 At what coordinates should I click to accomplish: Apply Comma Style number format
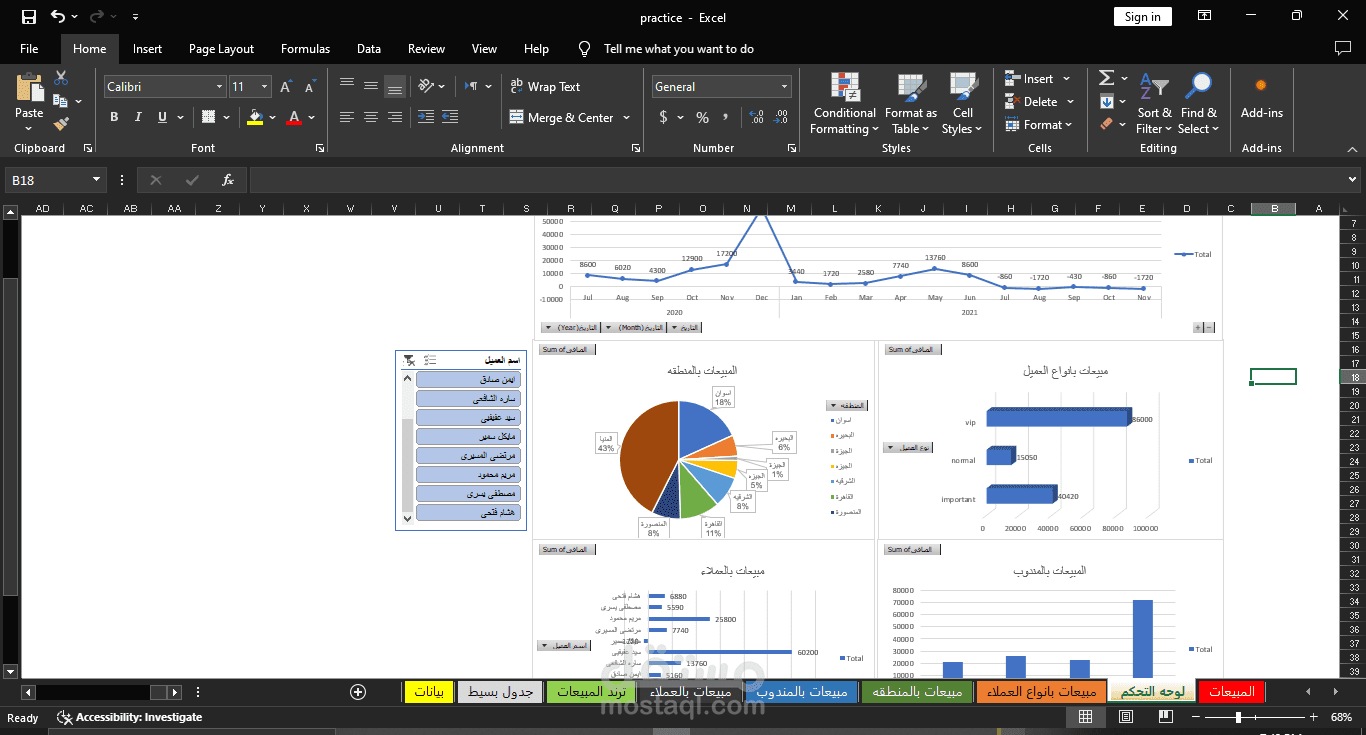(727, 117)
